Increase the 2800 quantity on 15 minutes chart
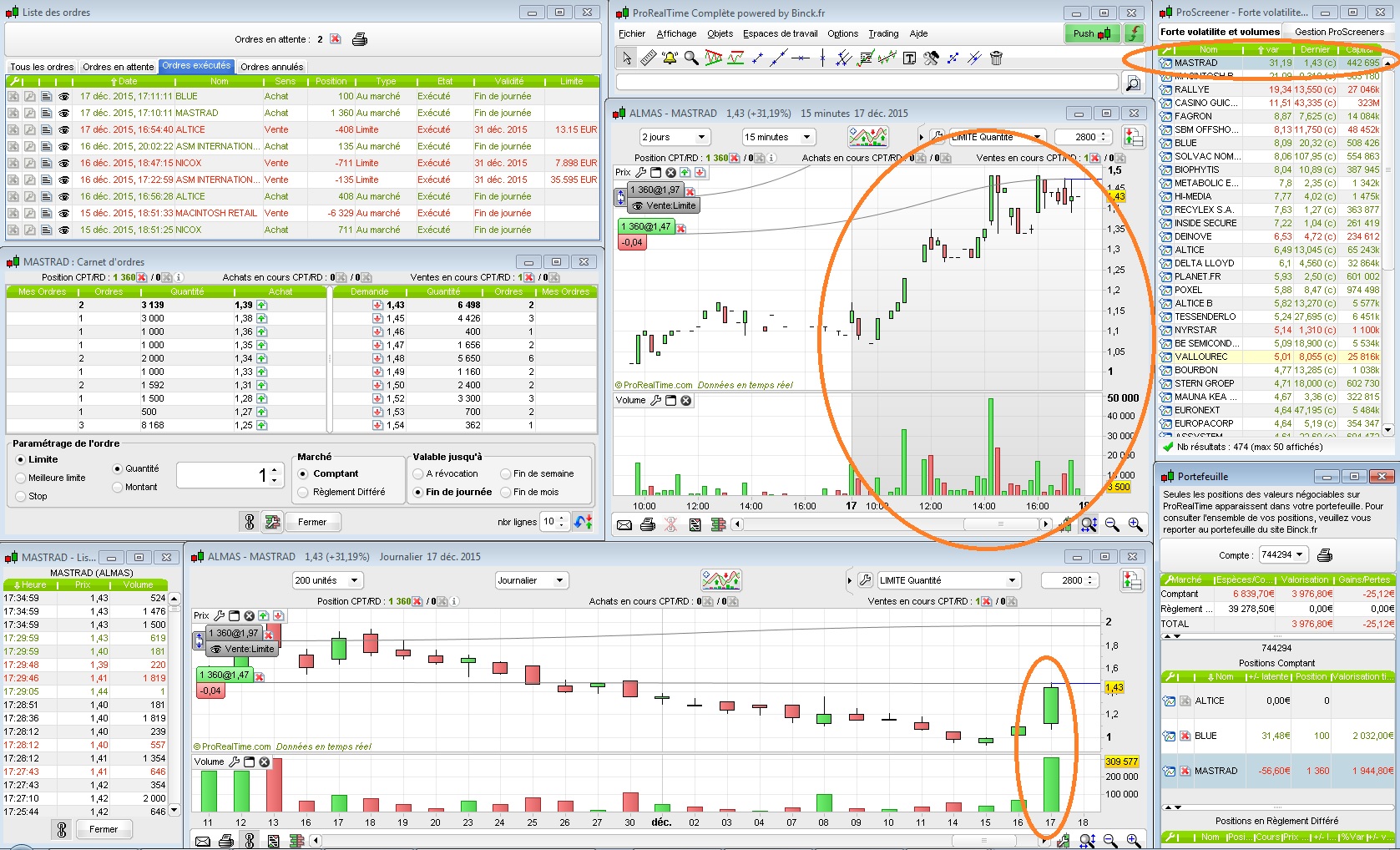 [1104, 134]
